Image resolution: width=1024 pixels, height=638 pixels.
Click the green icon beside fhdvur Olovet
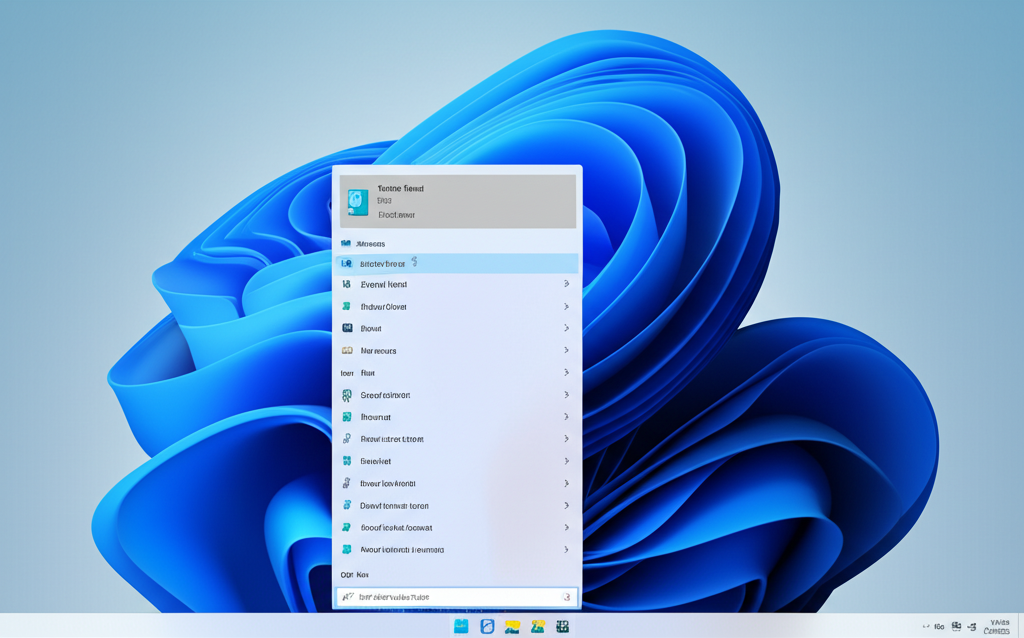(347, 307)
